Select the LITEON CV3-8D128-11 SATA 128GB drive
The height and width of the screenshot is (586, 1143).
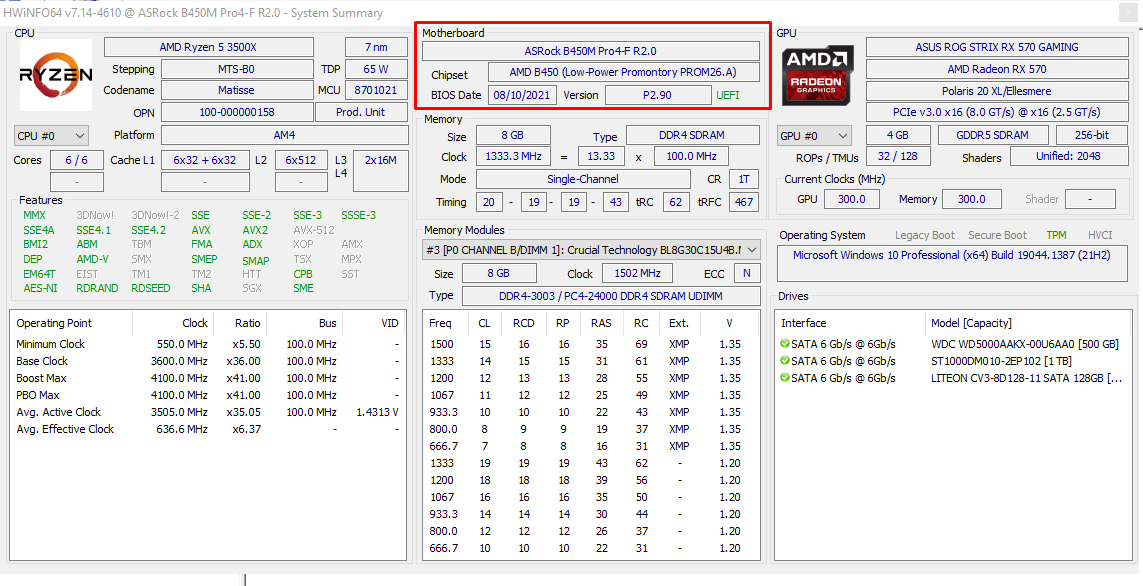pyautogui.click(x=1026, y=378)
